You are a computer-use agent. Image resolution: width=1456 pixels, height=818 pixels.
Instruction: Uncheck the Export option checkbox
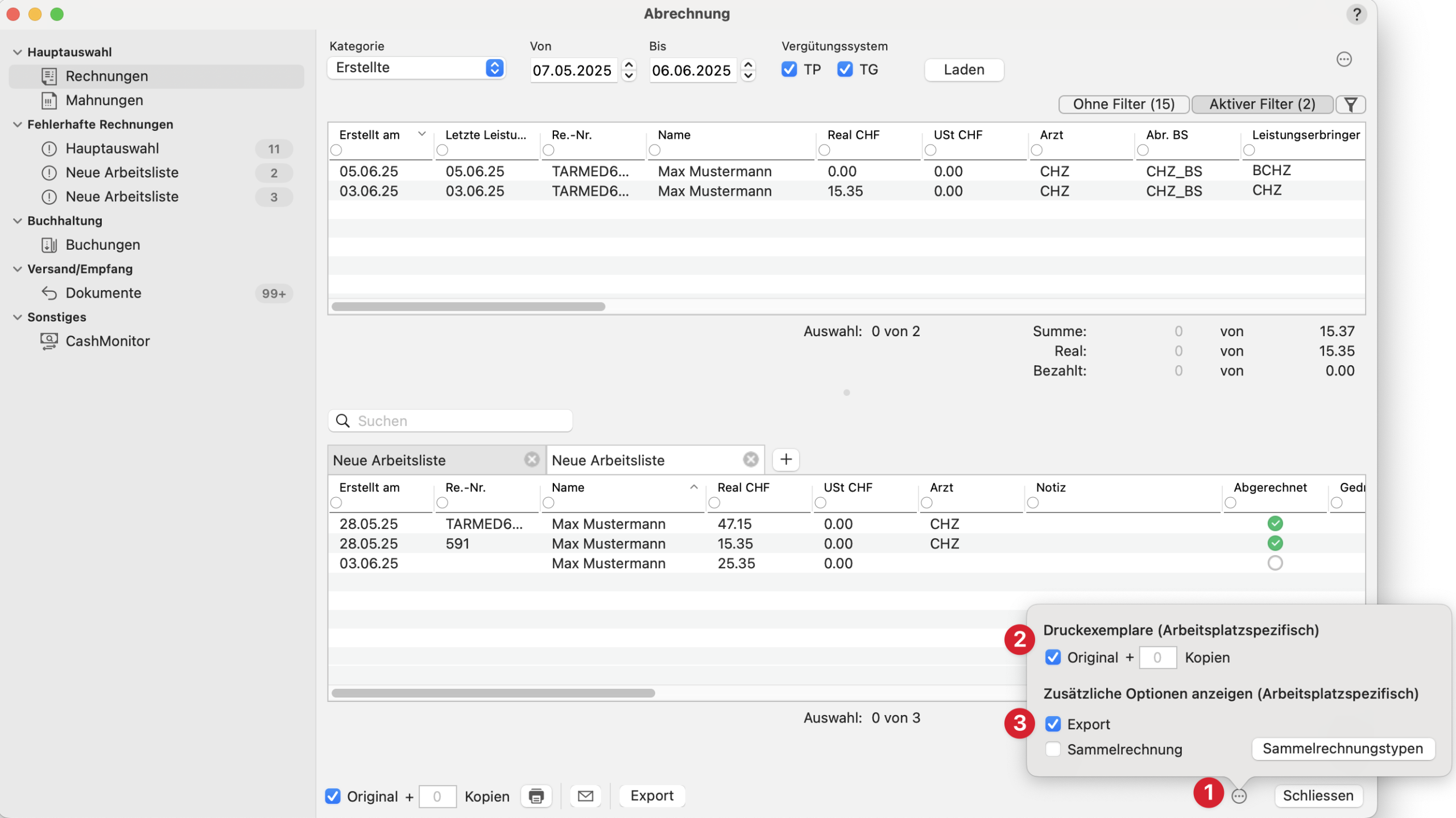click(1053, 724)
